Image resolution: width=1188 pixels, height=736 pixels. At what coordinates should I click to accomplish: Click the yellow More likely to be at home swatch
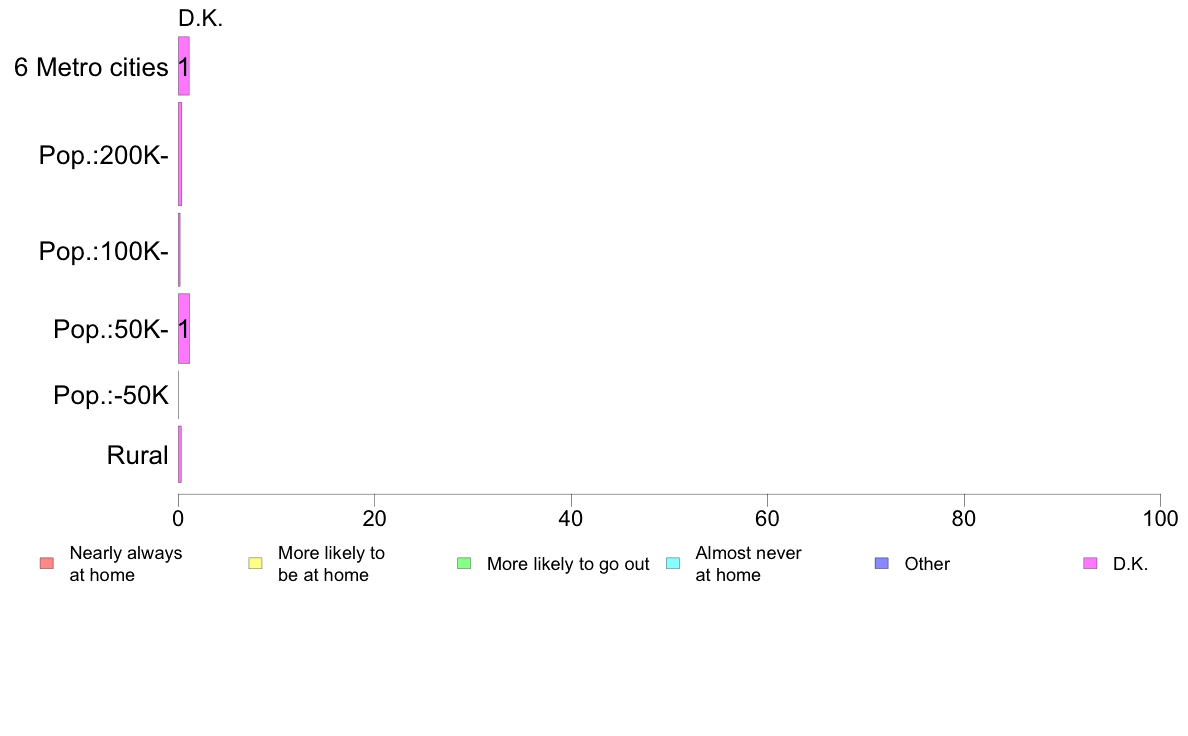pyautogui.click(x=255, y=563)
